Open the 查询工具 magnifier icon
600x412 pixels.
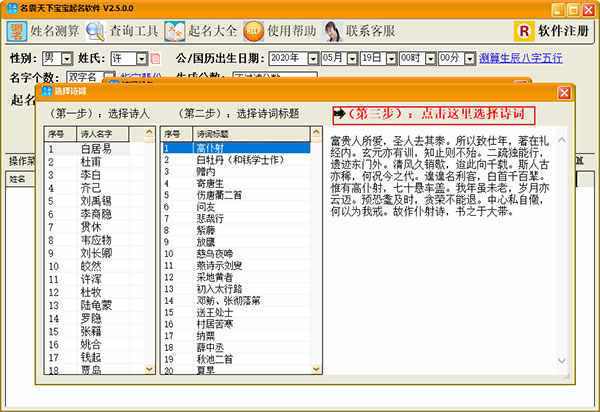[95, 31]
